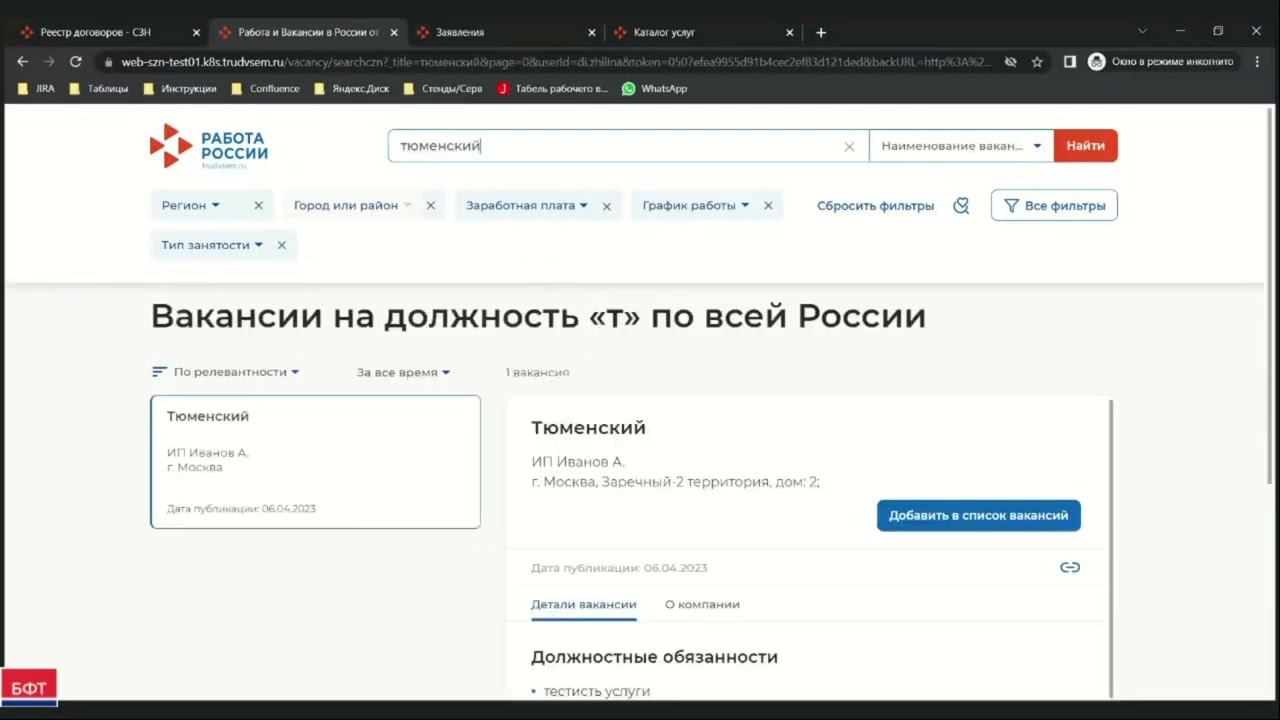The height and width of the screenshot is (720, 1280).
Task: Expand the Заработная плата filter
Action: pos(527,205)
